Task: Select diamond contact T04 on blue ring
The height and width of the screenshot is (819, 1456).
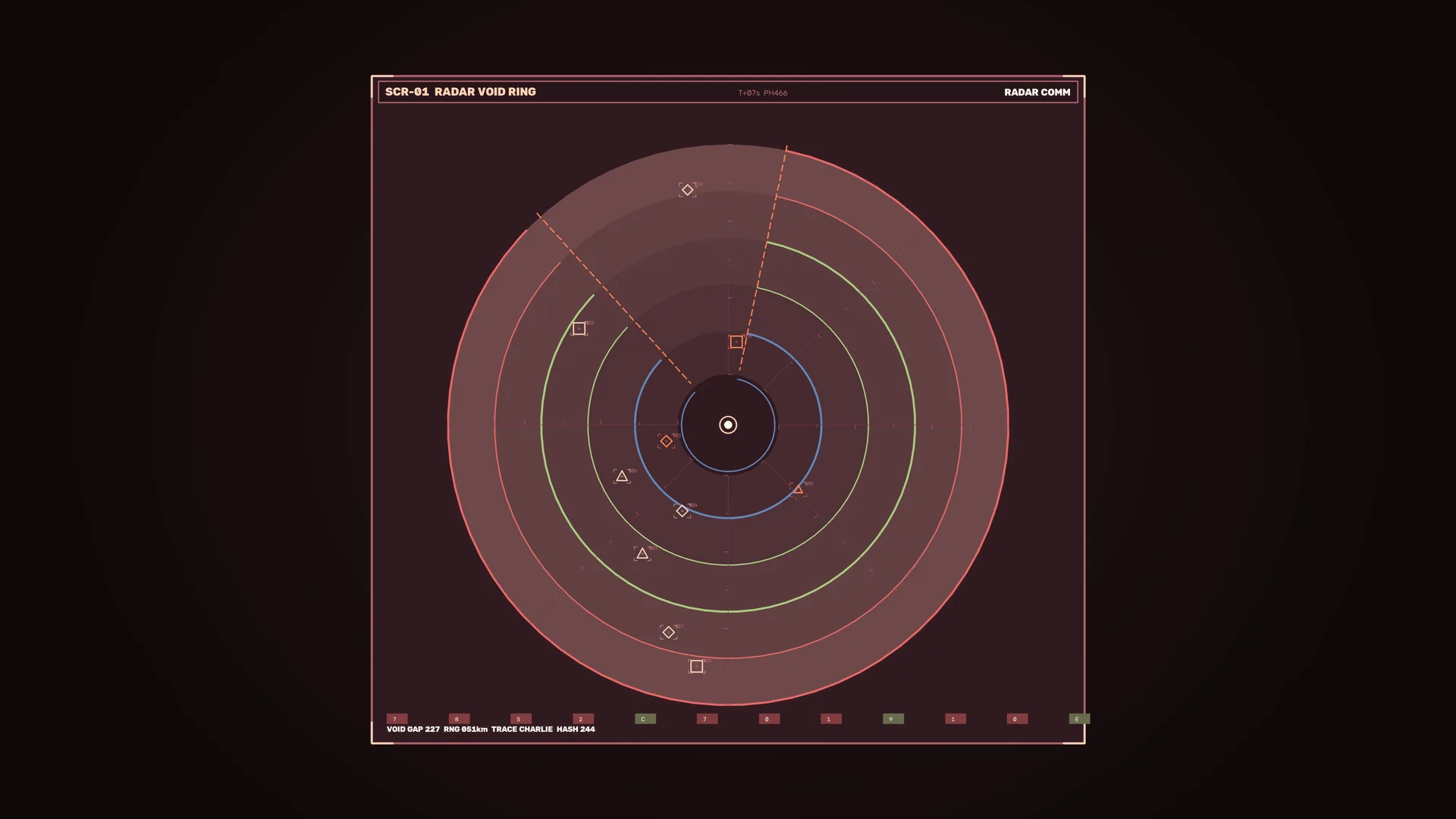Action: click(682, 511)
